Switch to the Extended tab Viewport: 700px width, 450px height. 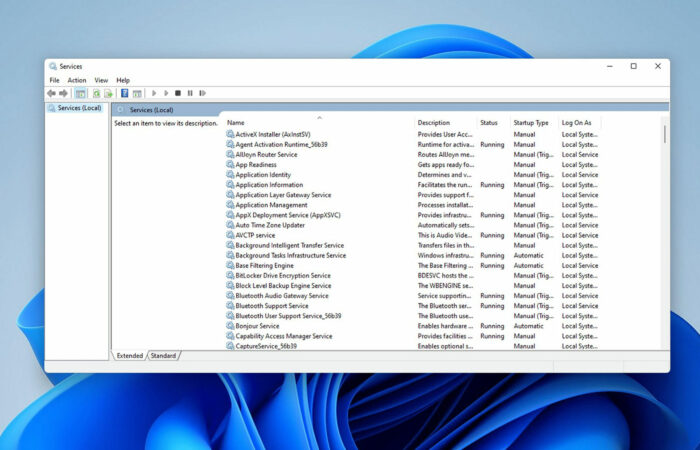point(129,356)
